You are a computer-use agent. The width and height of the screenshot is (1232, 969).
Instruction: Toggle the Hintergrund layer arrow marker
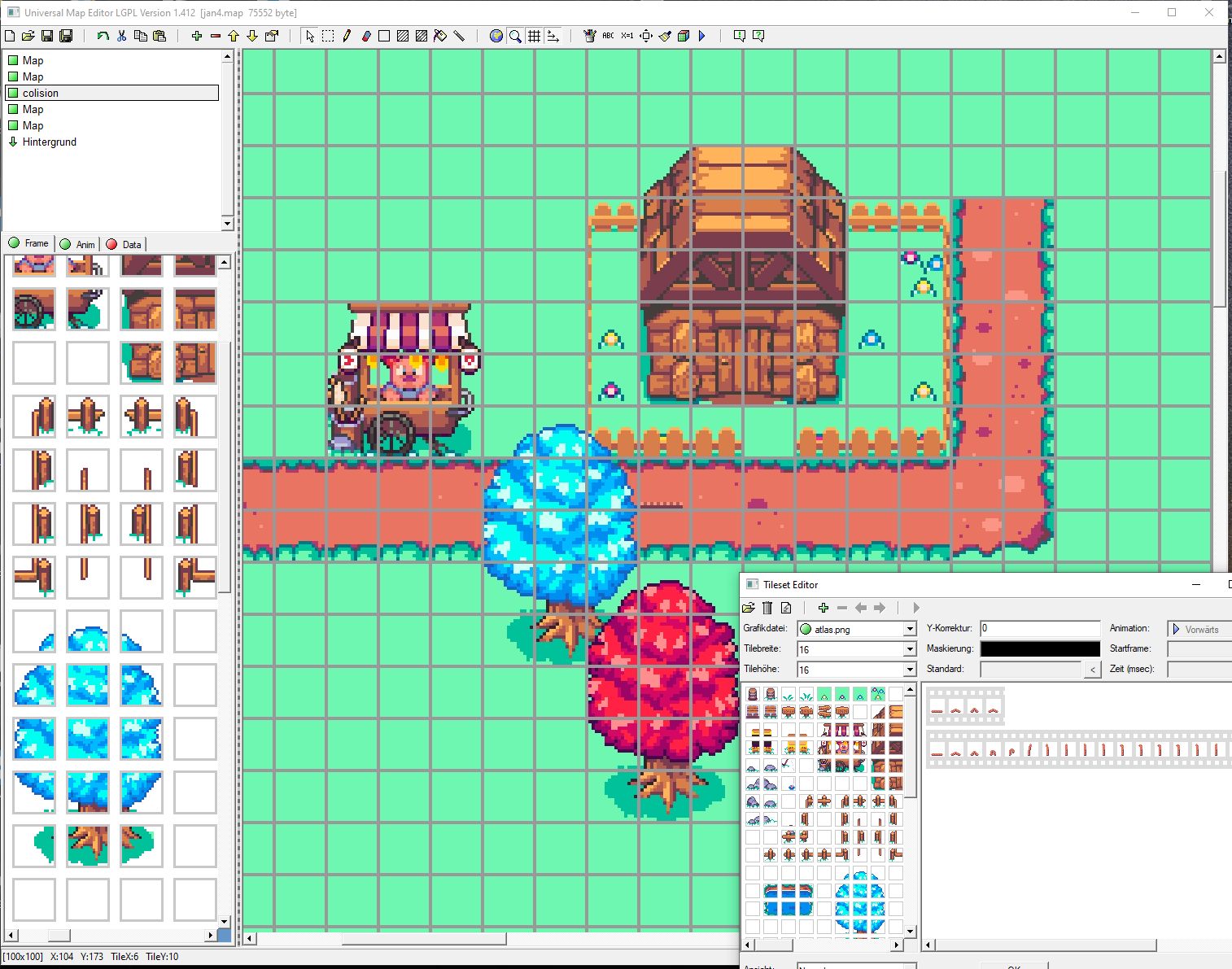pyautogui.click(x=13, y=142)
